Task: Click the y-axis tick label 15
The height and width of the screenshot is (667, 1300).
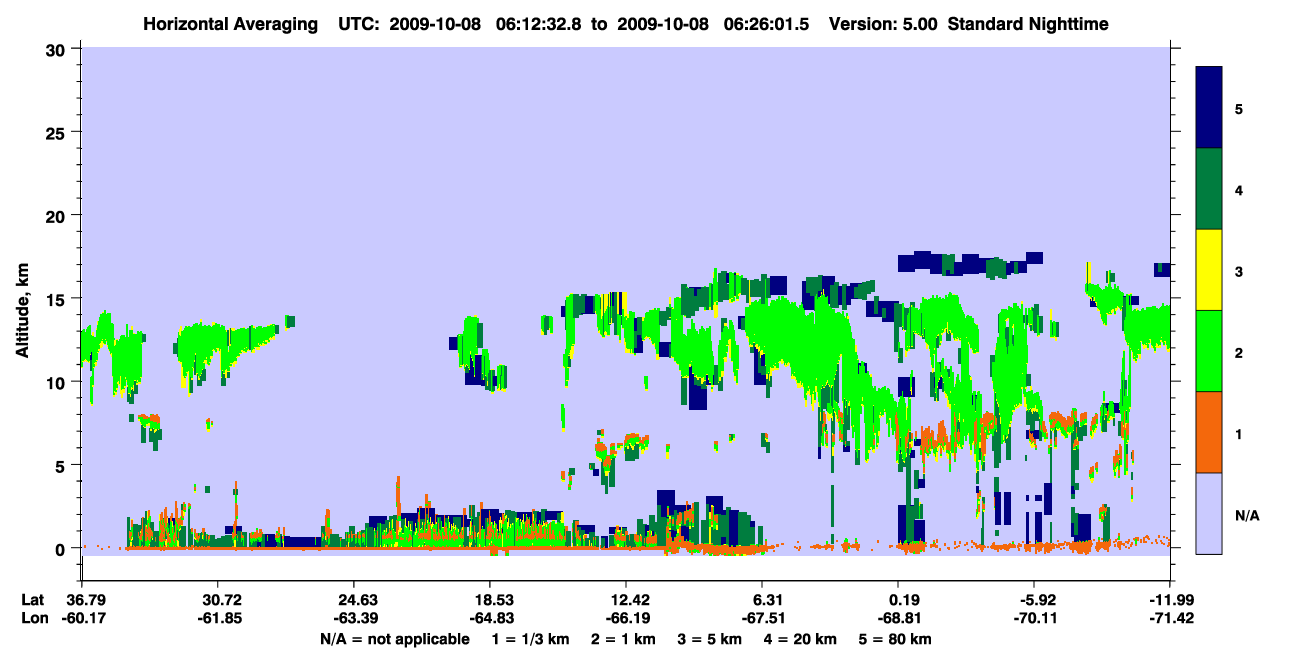Action: click(58, 299)
